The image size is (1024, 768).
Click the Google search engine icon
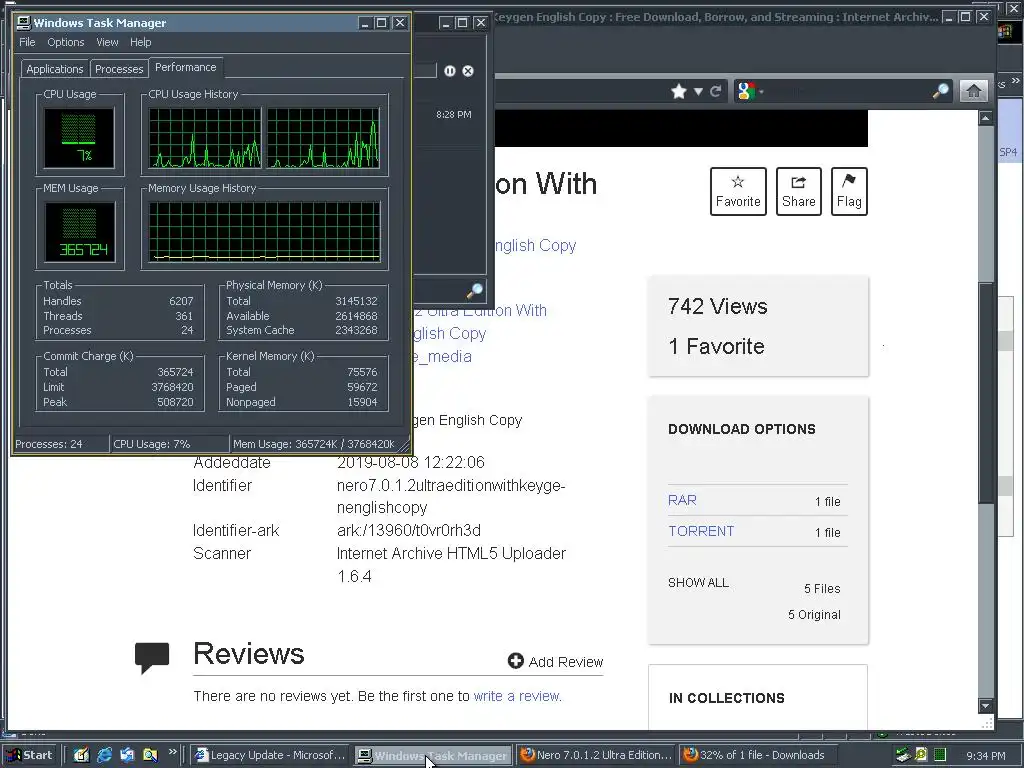[746, 91]
